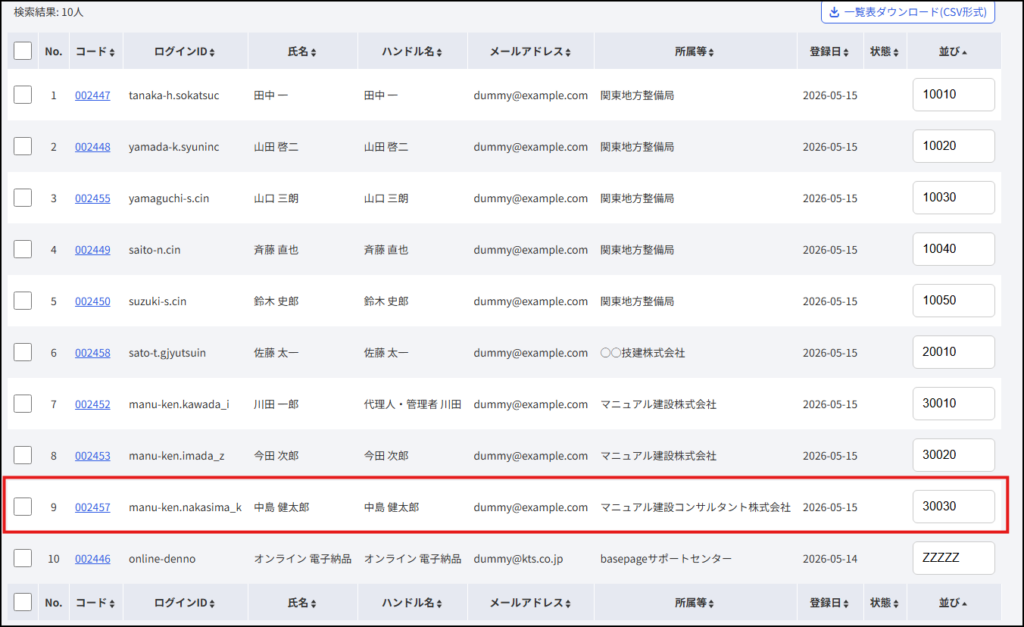Sort by 登録日 in top header
Image resolution: width=1024 pixels, height=627 pixels.
829,52
